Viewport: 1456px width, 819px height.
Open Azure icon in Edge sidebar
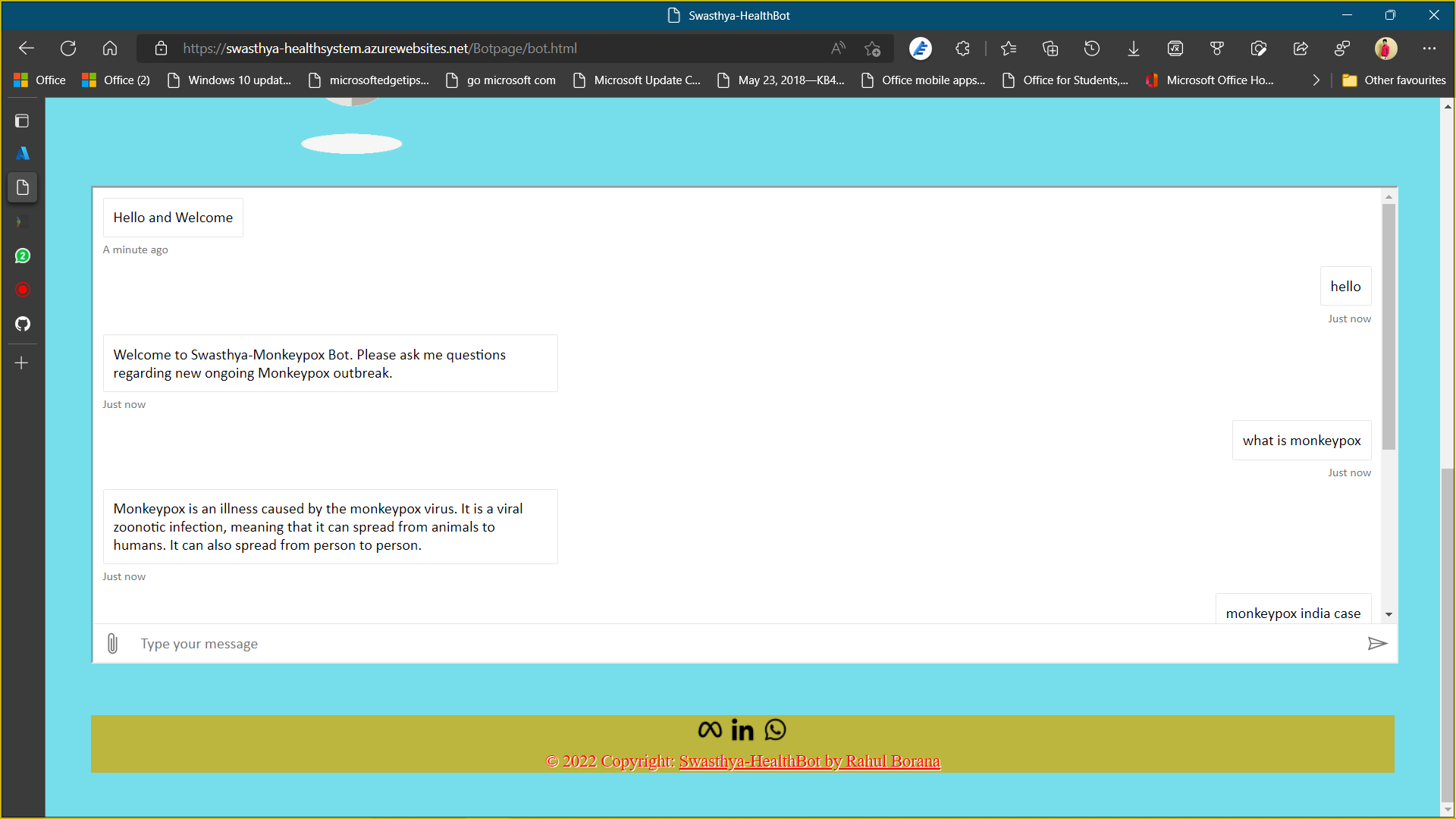pyautogui.click(x=23, y=153)
